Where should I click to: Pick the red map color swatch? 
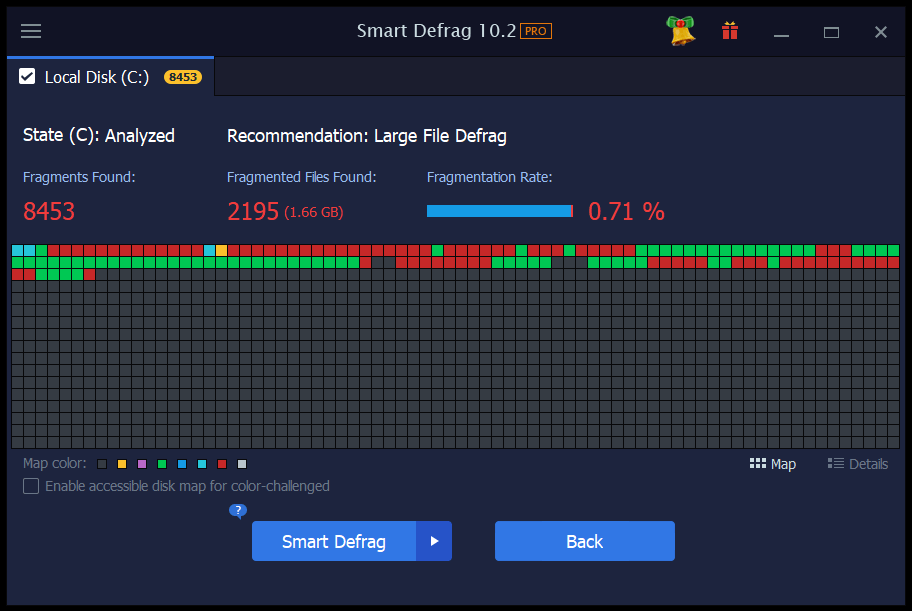[222, 464]
